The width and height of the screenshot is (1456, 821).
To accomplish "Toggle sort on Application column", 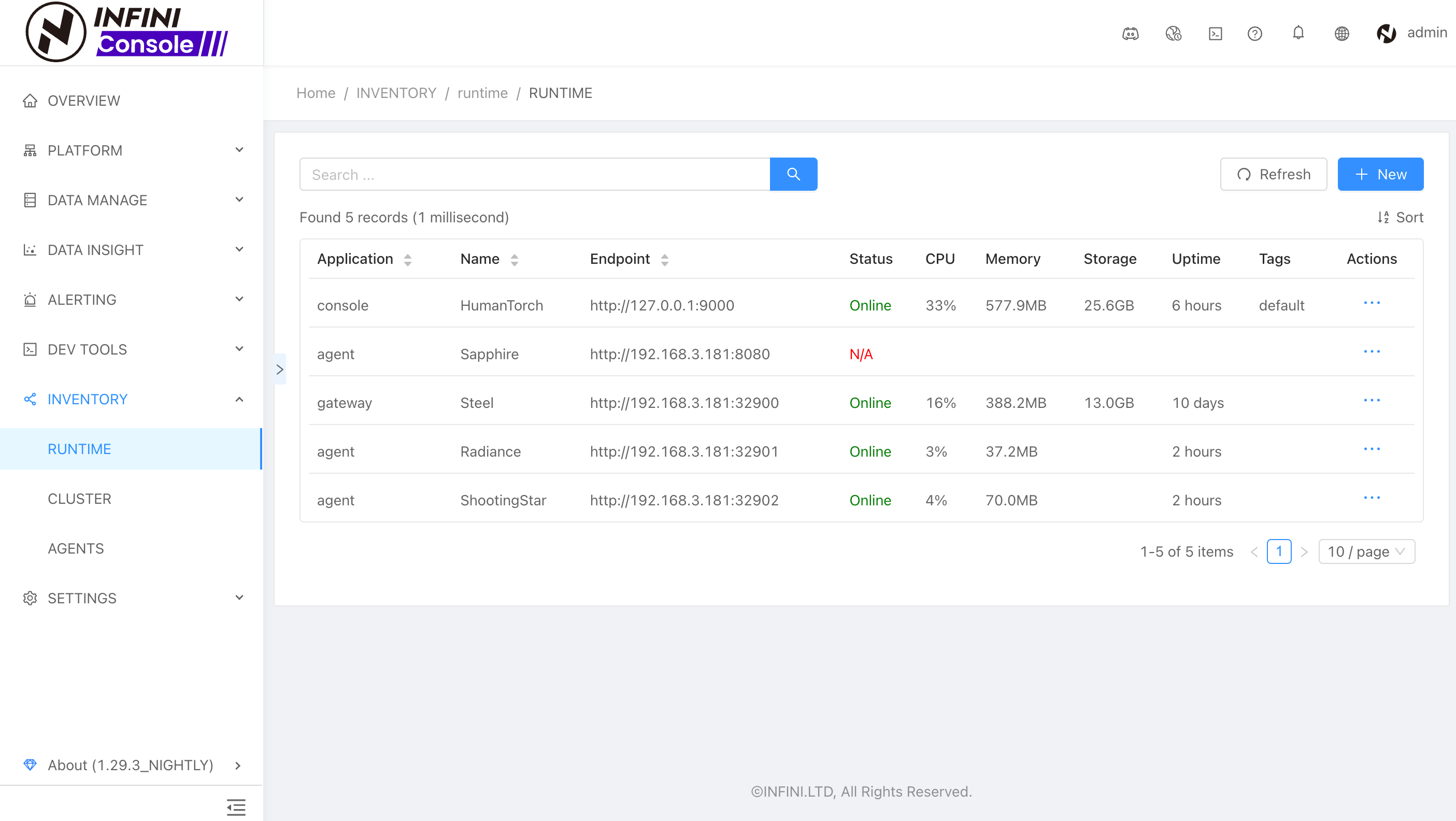I will (x=407, y=260).
